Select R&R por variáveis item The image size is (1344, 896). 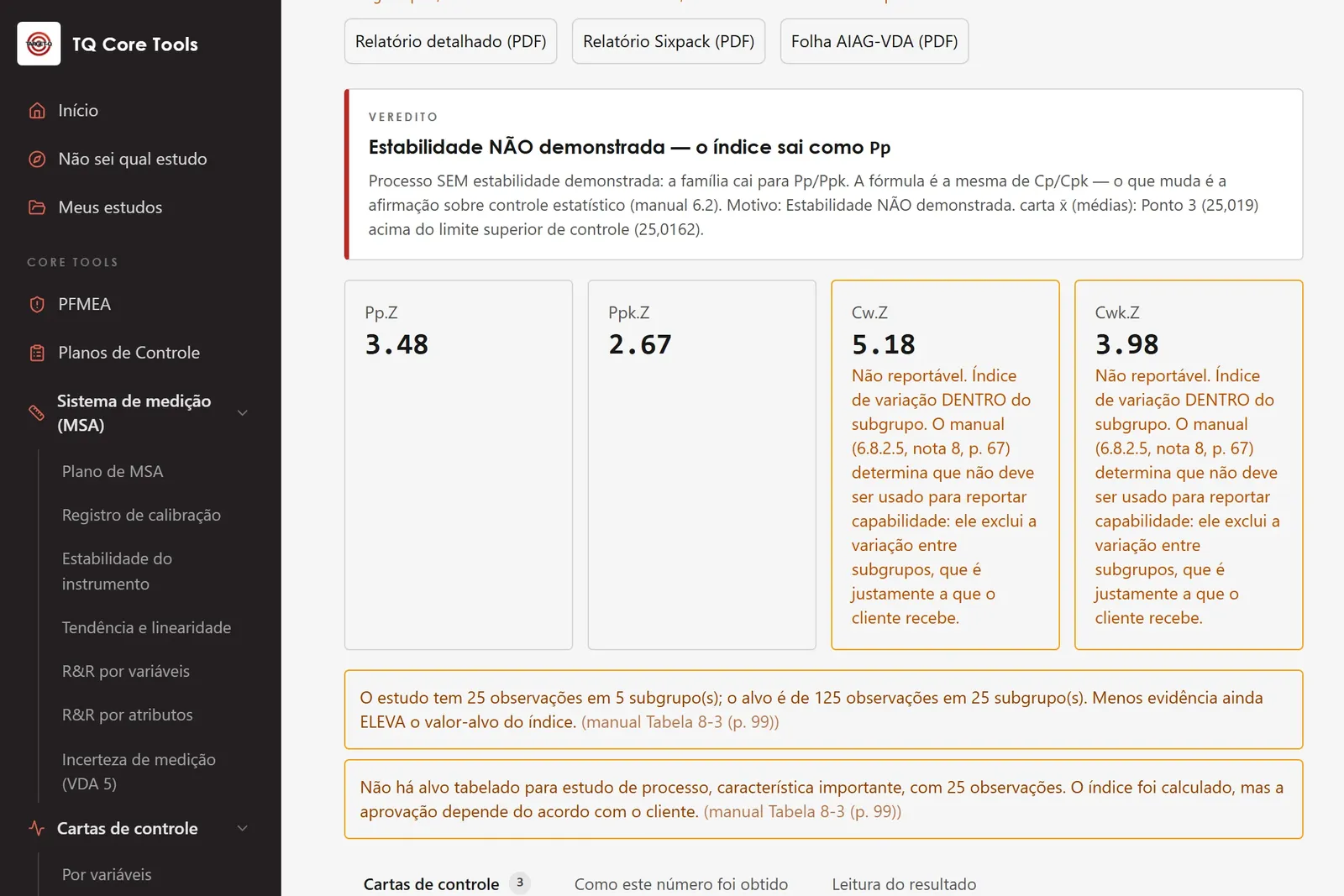(x=126, y=672)
